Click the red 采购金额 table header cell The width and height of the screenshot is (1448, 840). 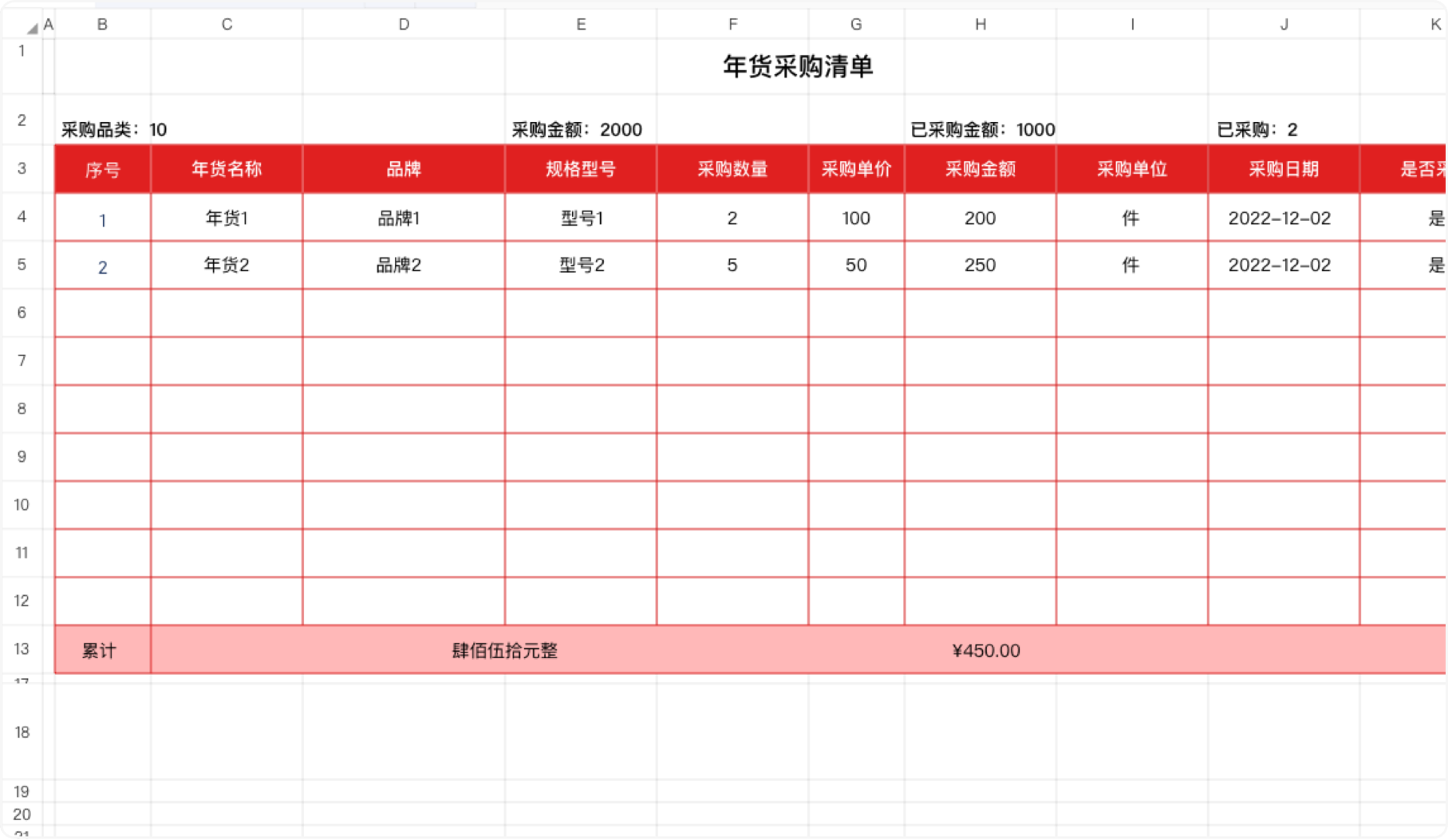tap(980, 169)
